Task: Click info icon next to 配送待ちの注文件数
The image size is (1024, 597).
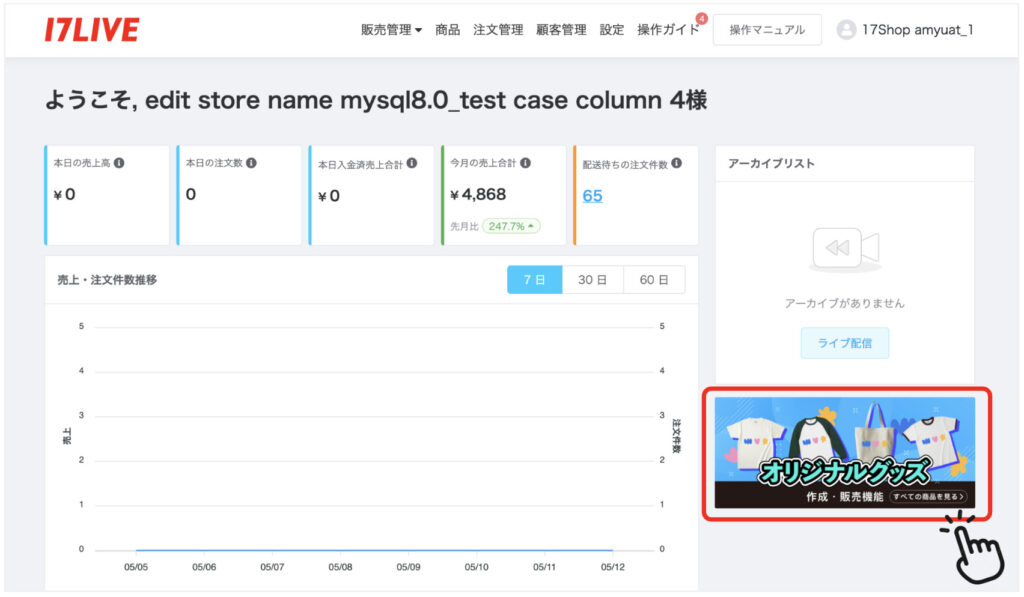Action: (x=677, y=163)
